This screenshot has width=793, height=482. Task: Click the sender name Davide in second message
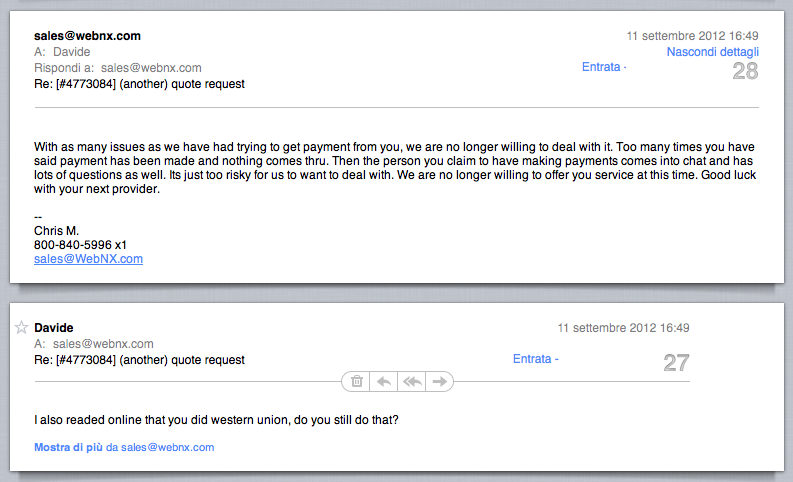[54, 328]
